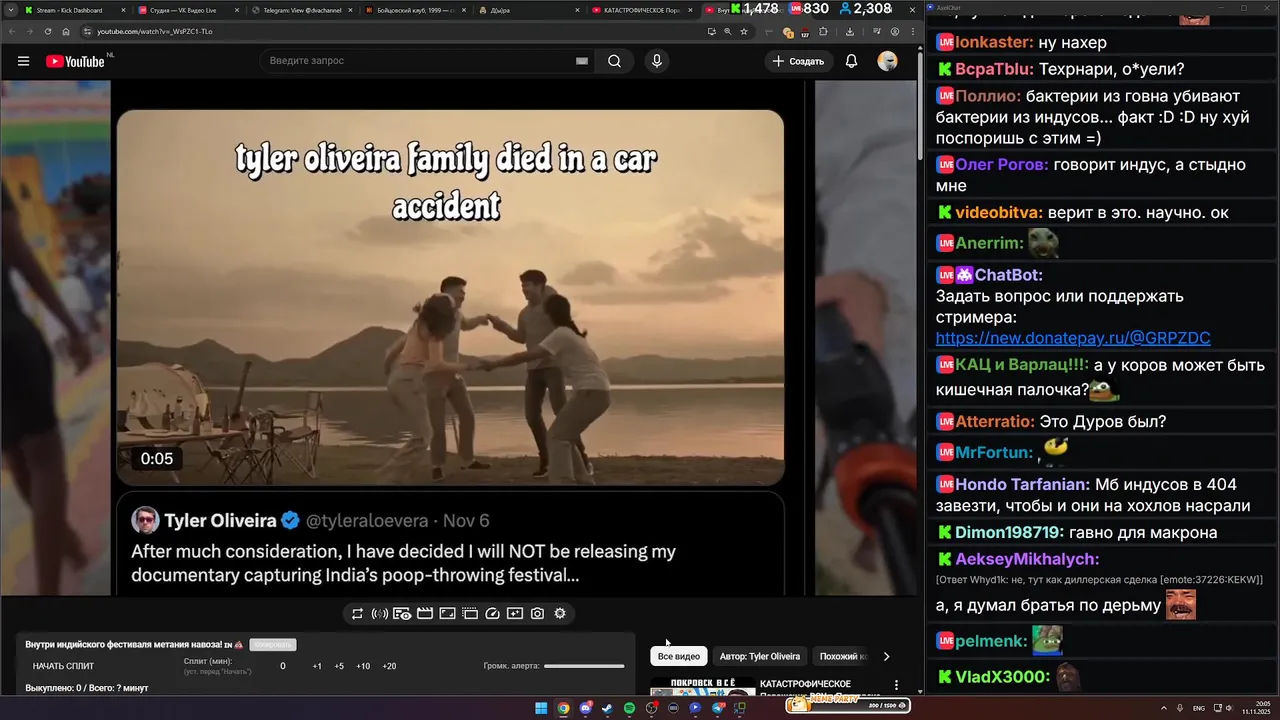
Task: Toggle the loop icon in the player toolbar
Action: [357, 614]
